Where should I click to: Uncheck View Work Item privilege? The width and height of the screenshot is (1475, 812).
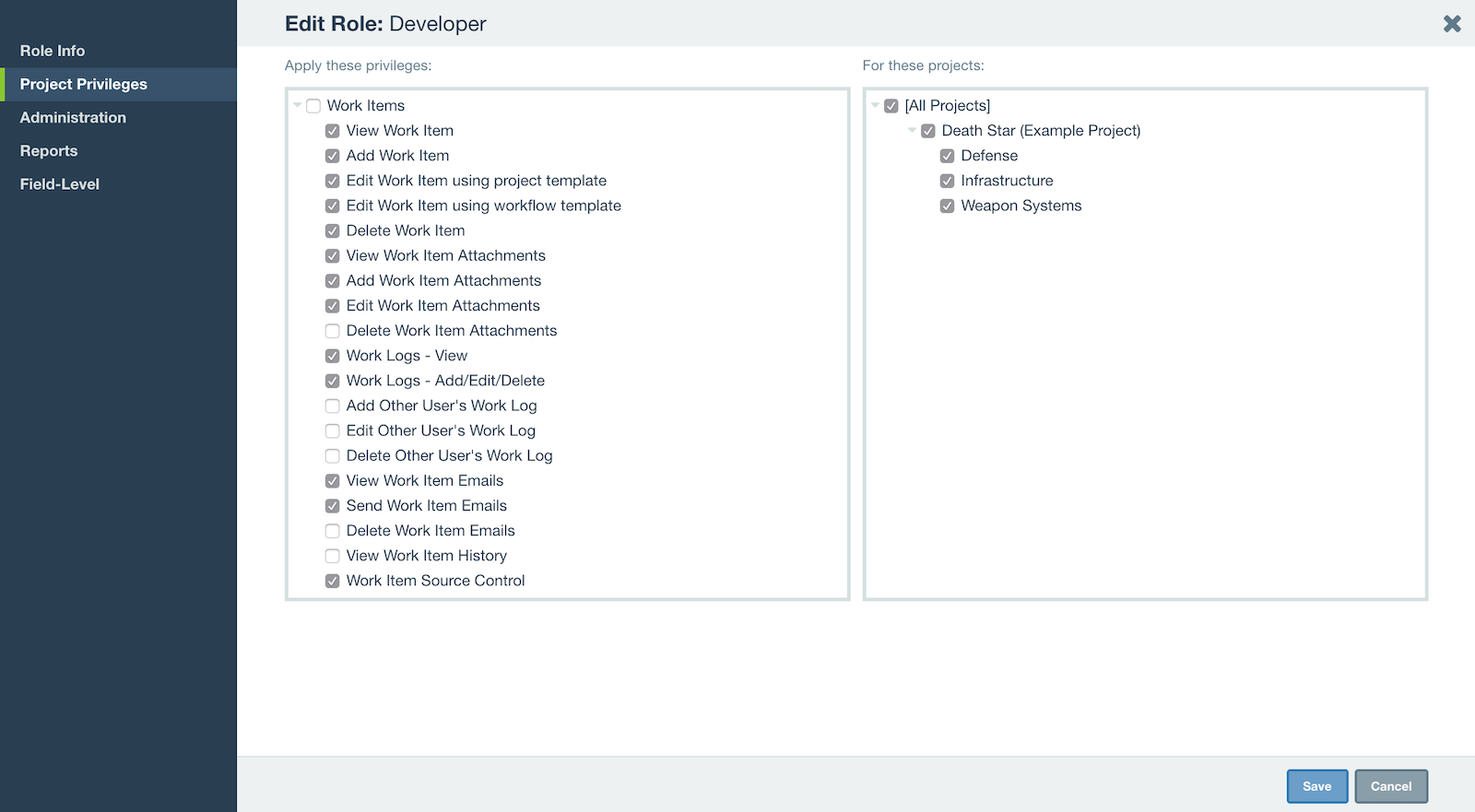333,131
